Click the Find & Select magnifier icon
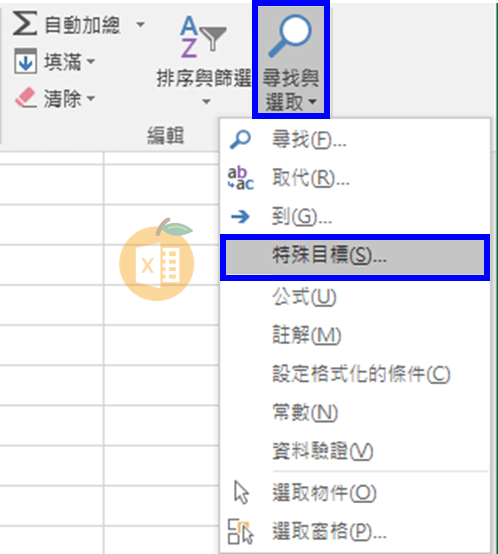 pos(290,35)
